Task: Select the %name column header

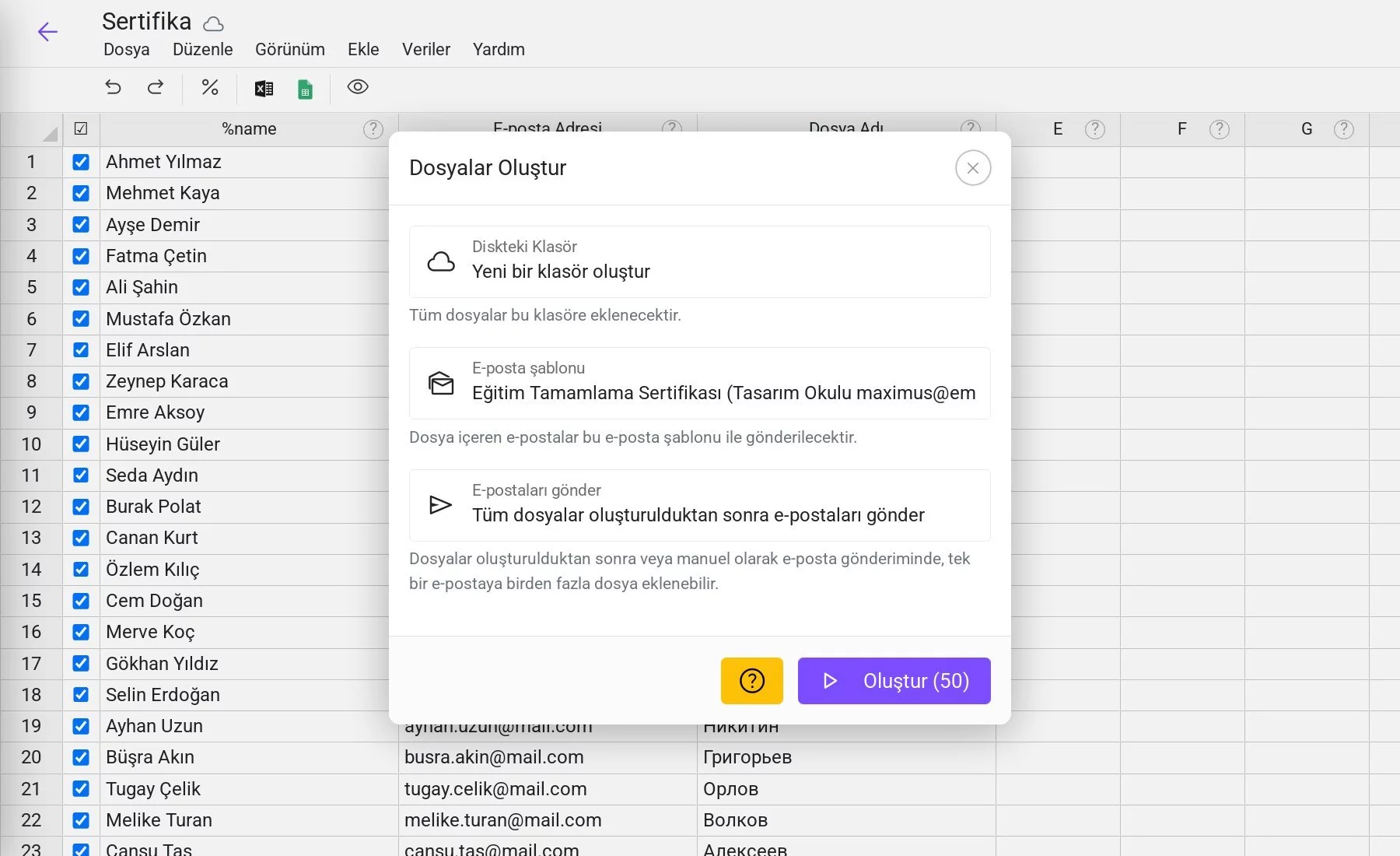Action: pos(249,129)
